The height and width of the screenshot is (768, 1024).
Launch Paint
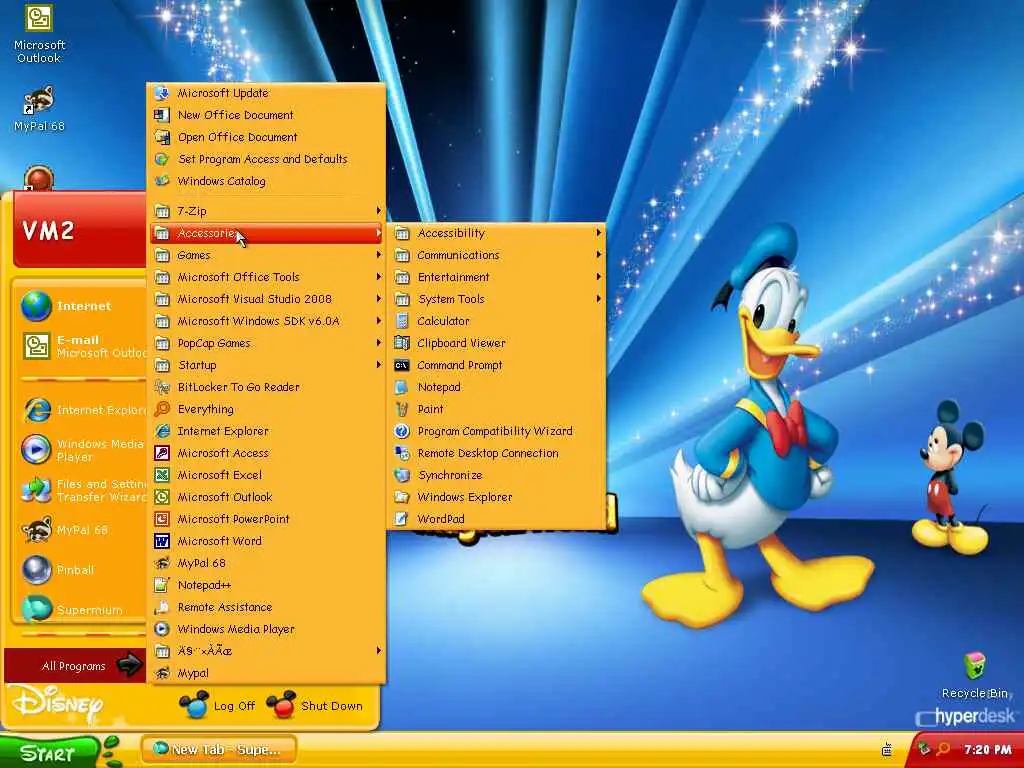click(x=497, y=409)
